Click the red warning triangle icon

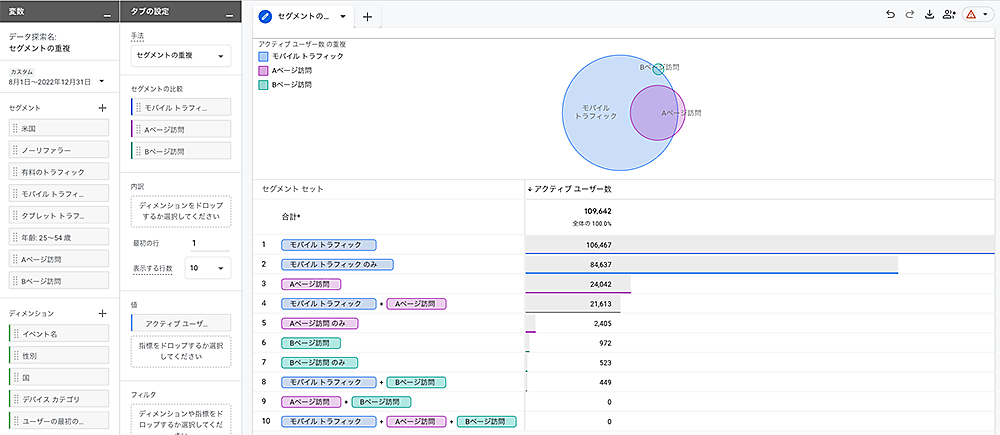pos(971,16)
